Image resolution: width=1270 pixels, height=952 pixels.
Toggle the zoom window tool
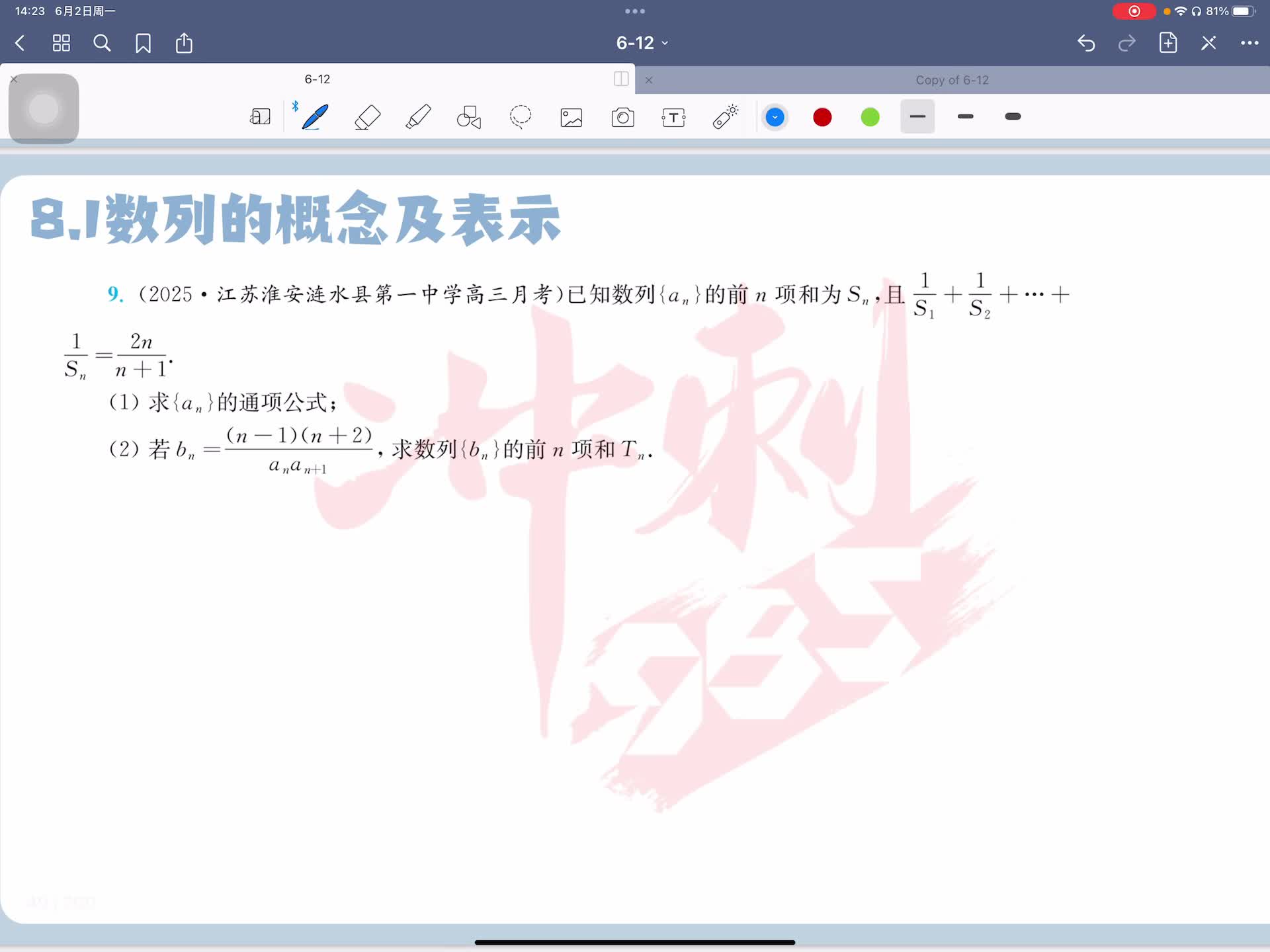(260, 117)
